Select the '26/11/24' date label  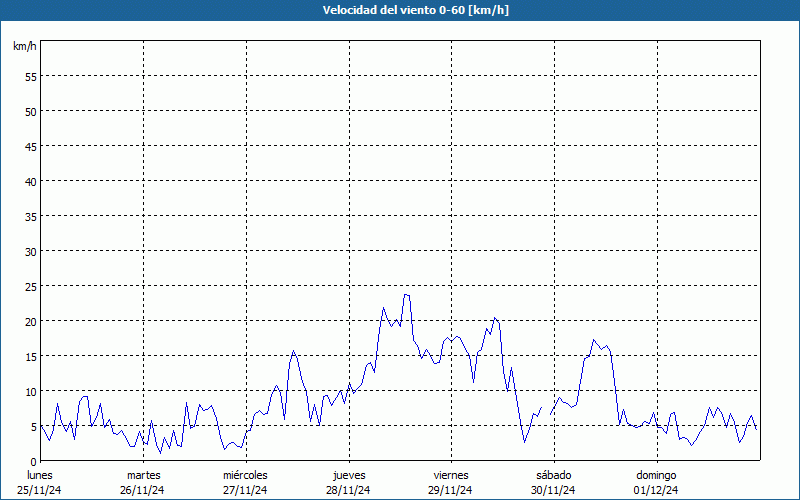point(142,490)
